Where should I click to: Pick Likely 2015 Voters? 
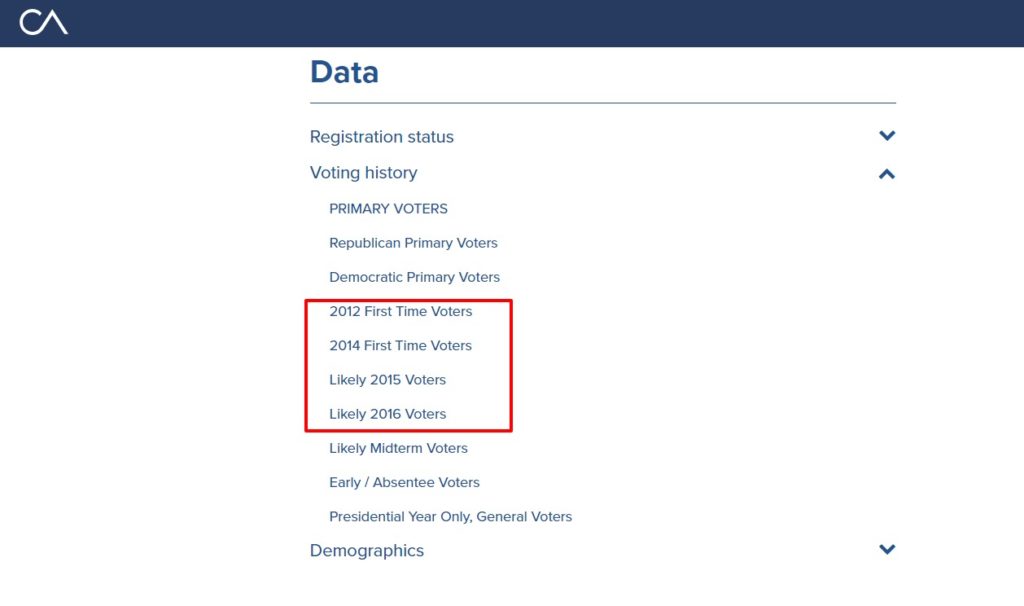coord(387,379)
